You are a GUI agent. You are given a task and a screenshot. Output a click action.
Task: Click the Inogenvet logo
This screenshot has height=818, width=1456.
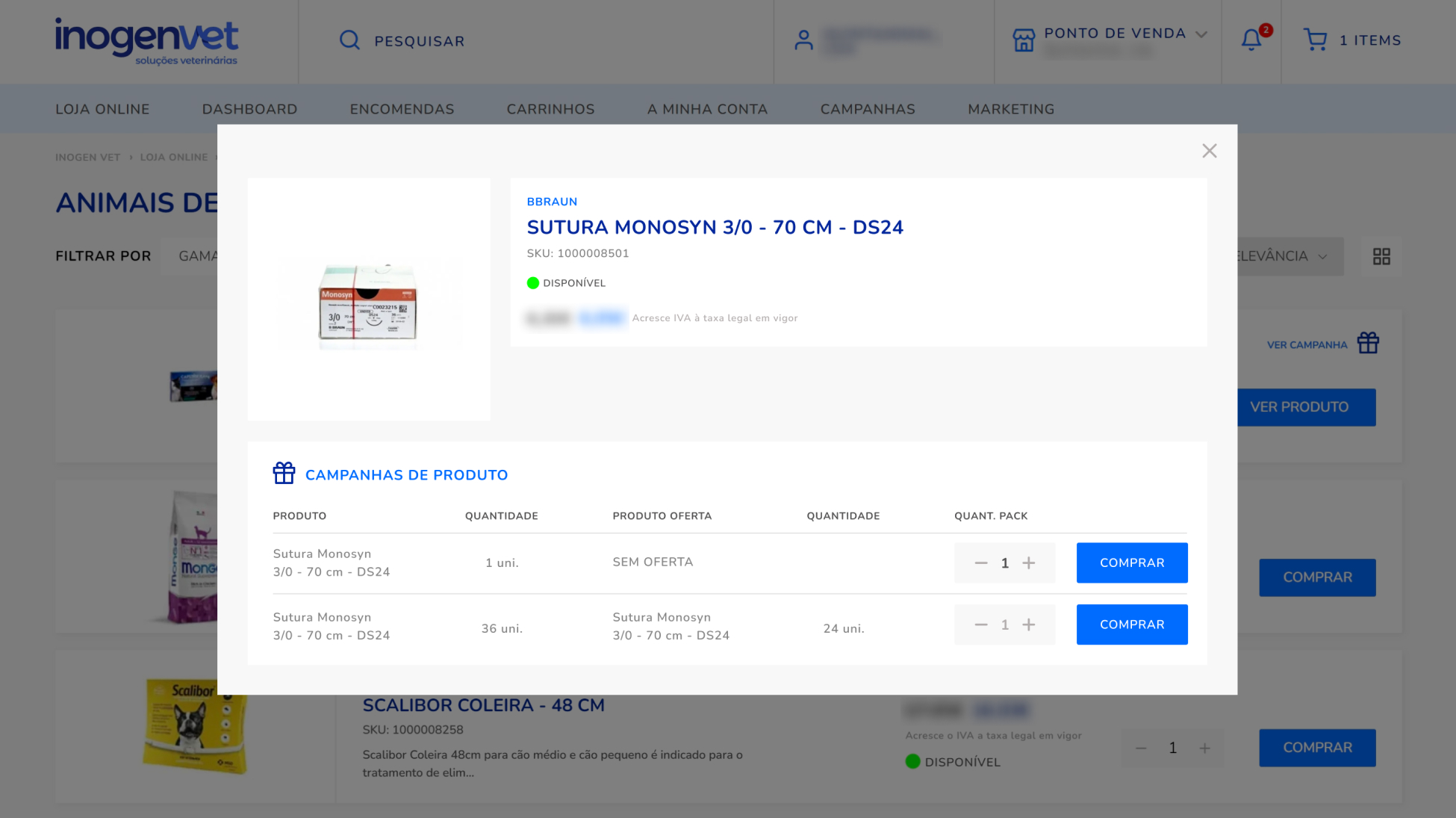[146, 42]
